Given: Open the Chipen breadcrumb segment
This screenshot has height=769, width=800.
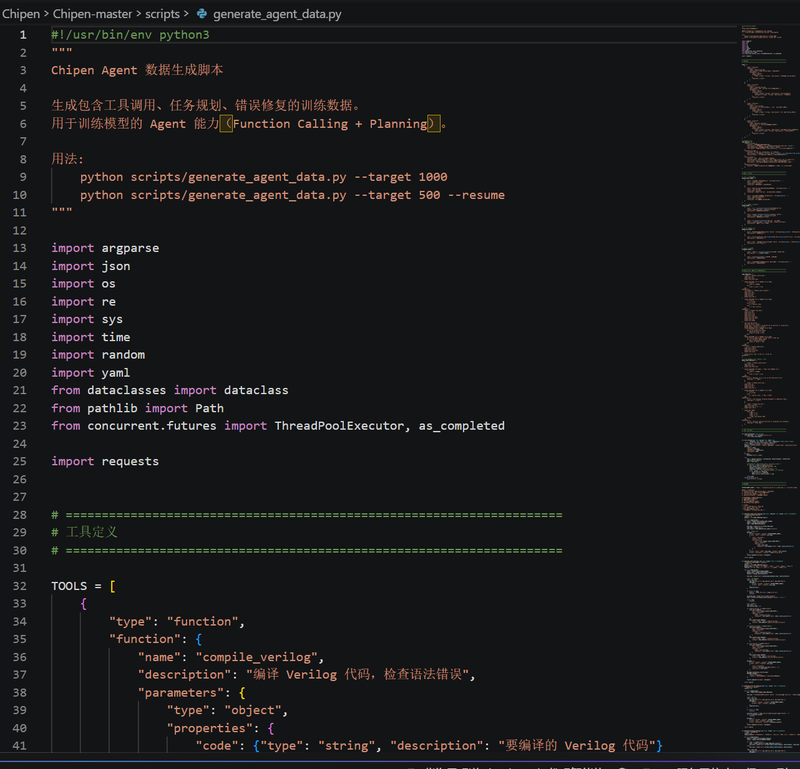Looking at the screenshot, I should 21,14.
